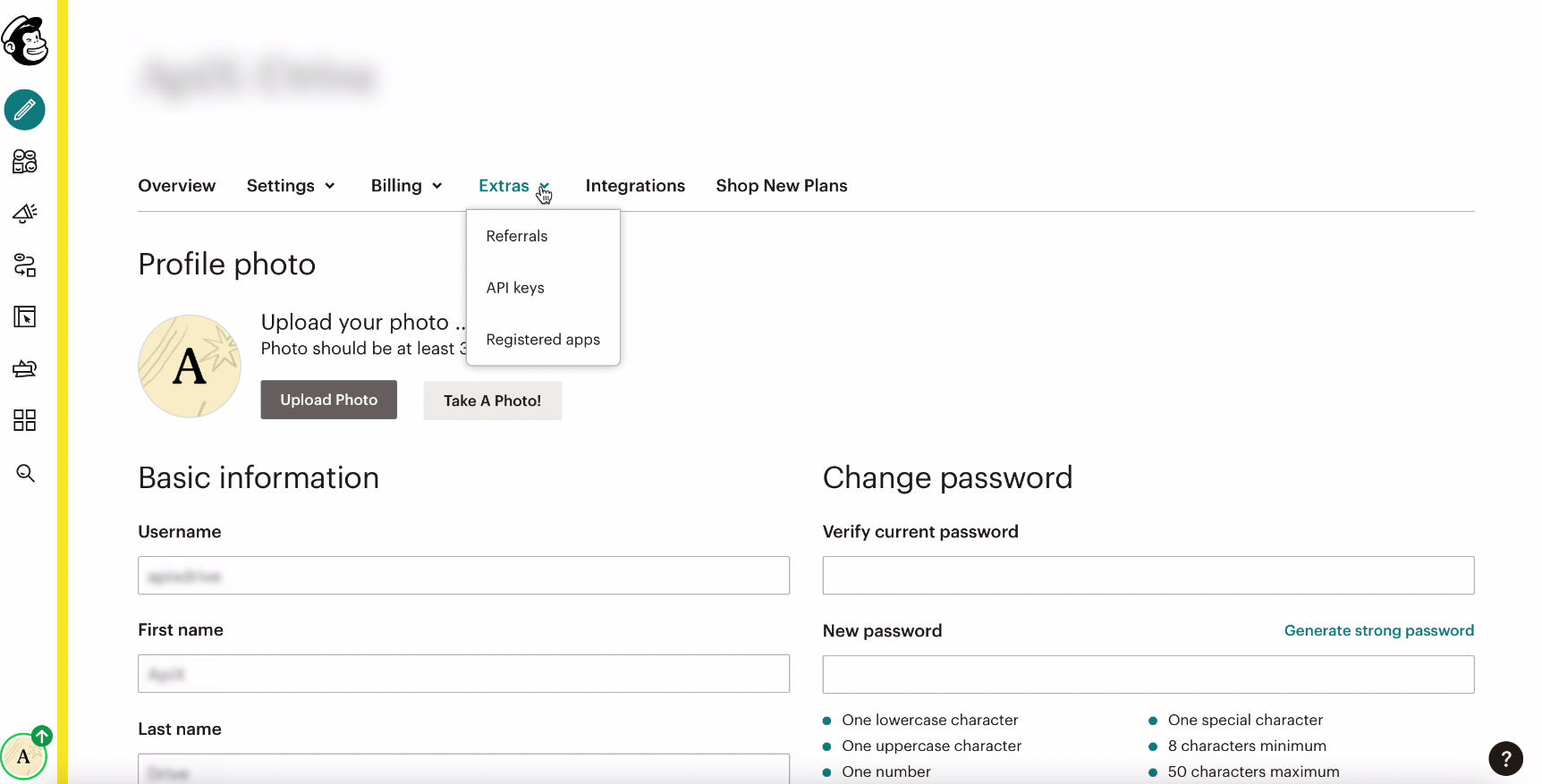
Task: Click the 'One lowercase character' requirement
Action: 930,721
